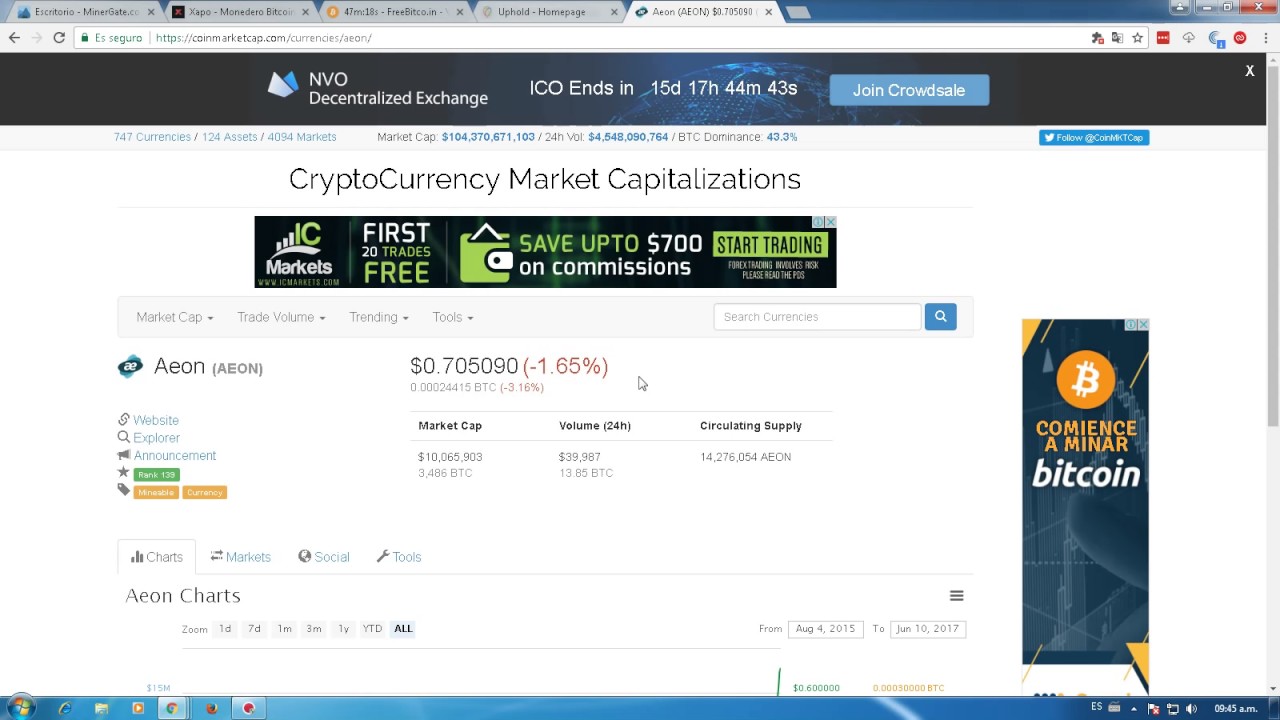Switch to the Uphold - Homepage tab
1280x720 pixels.
(x=551, y=12)
